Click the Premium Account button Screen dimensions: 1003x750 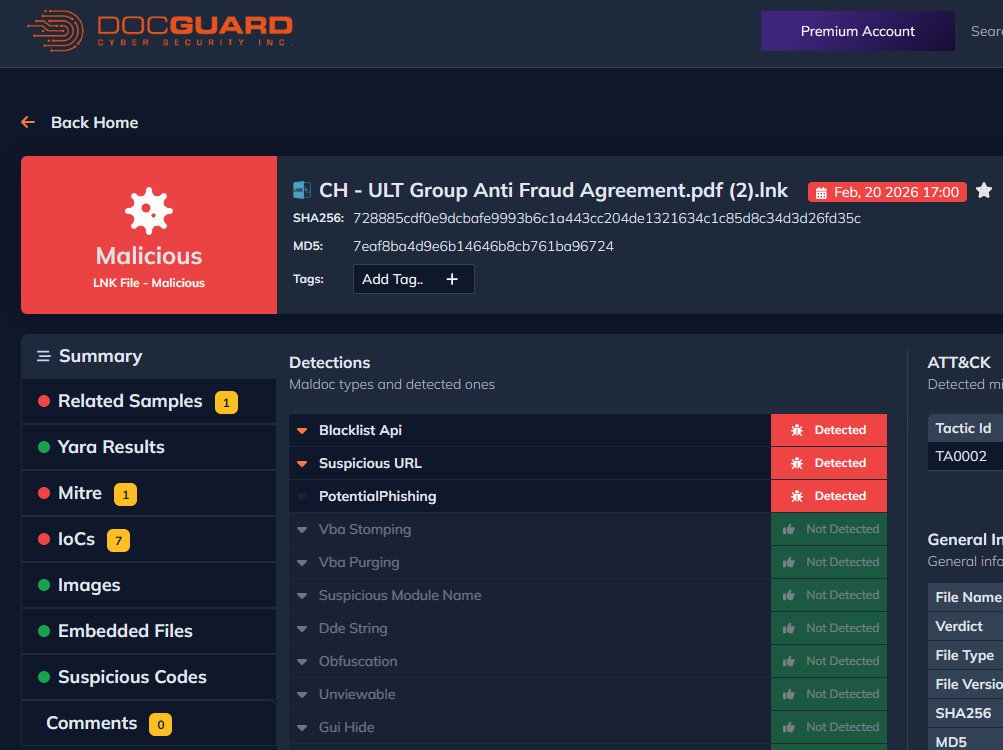pos(857,31)
